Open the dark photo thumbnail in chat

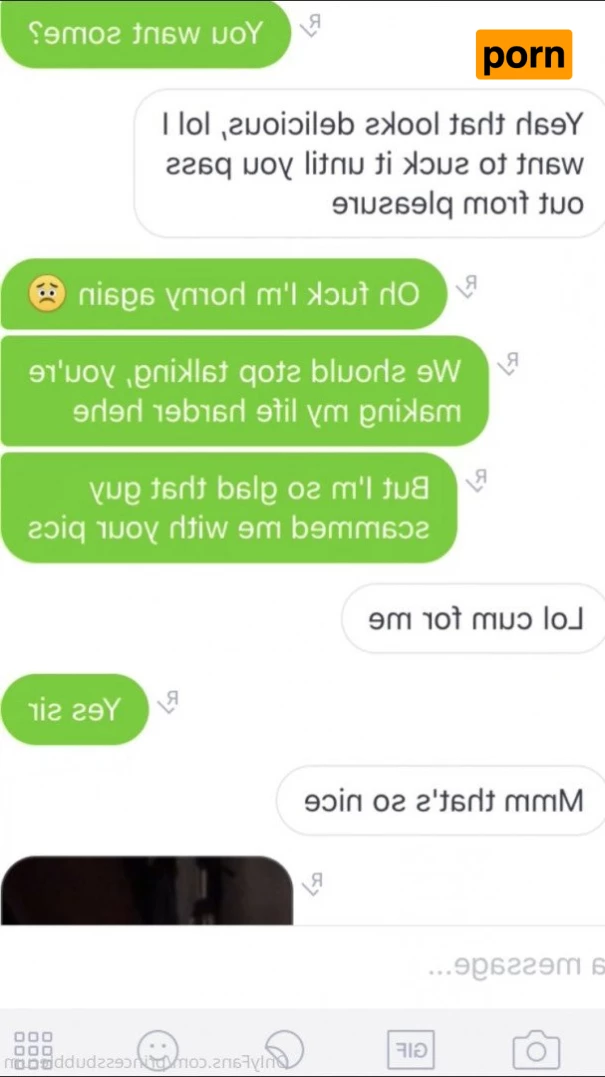[147, 890]
